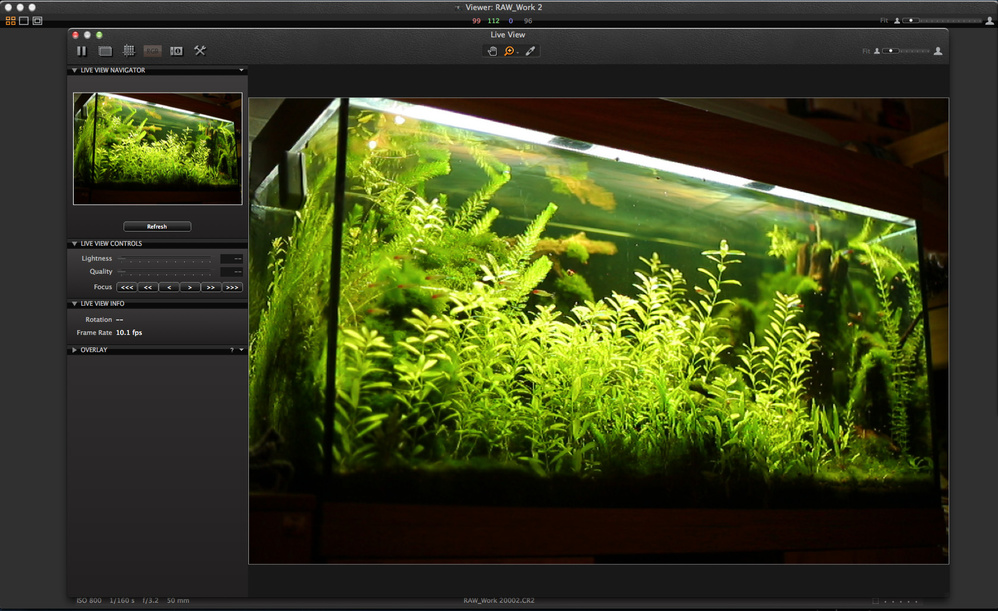Click Focus triple-left arrow button
Viewport: 998px width, 611px height.
point(127,288)
